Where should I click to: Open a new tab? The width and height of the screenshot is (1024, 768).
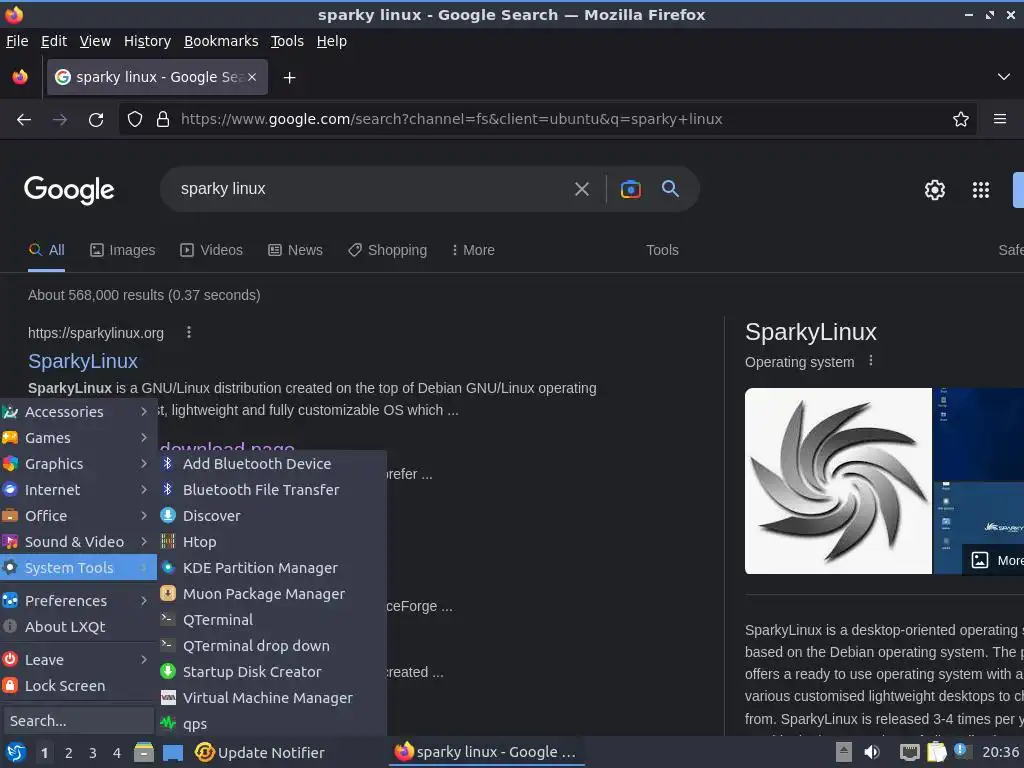[289, 78]
